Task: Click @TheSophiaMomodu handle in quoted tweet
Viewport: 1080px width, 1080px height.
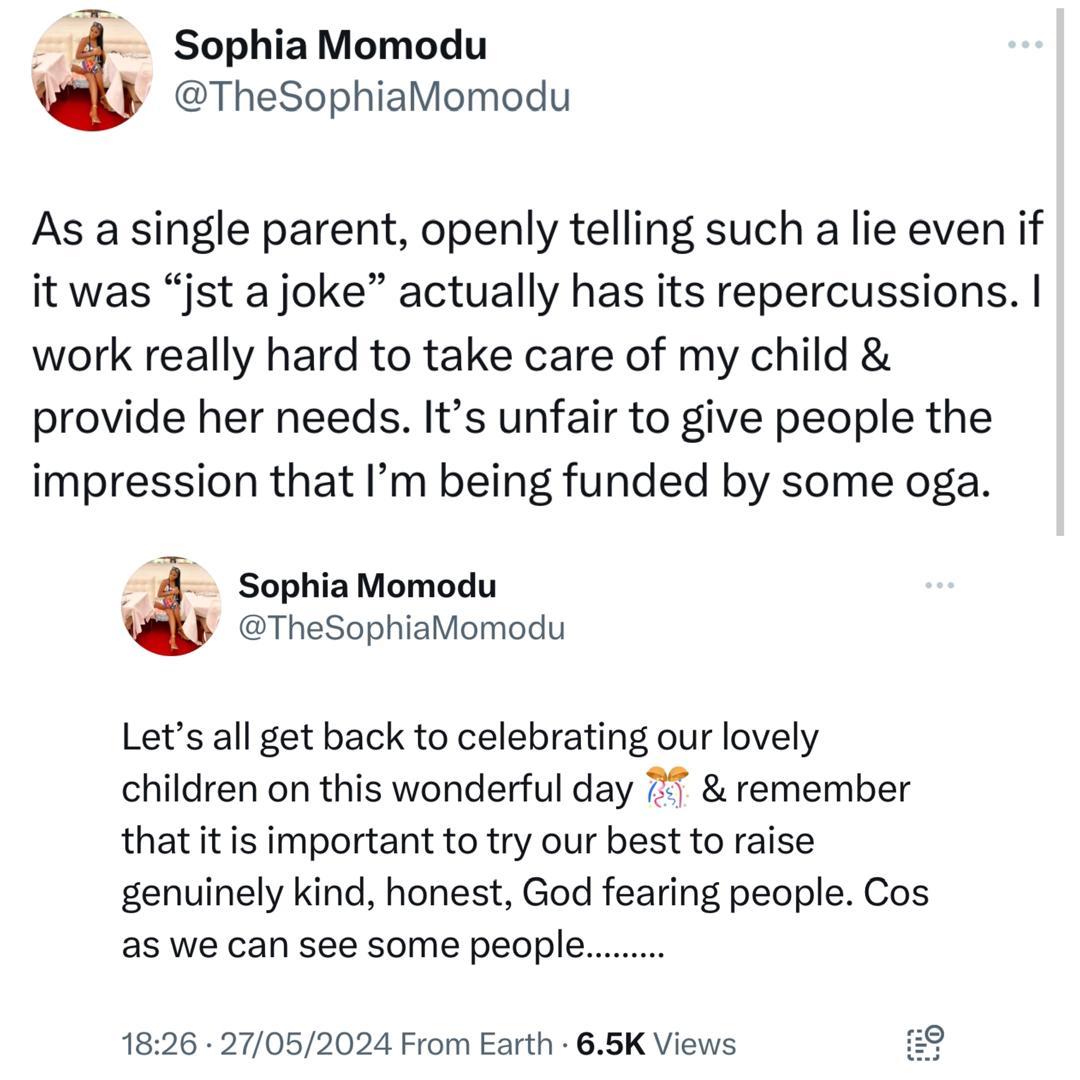Action: pos(401,627)
